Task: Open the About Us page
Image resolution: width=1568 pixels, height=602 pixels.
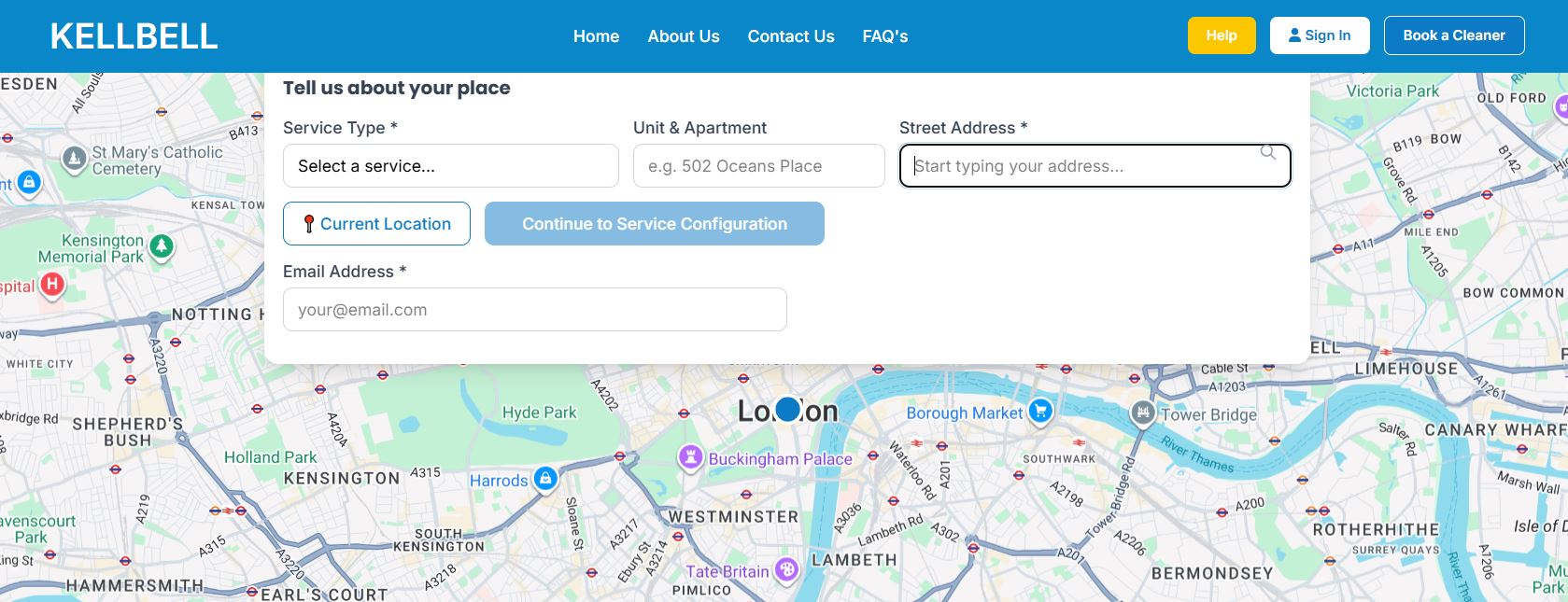Action: (x=684, y=36)
